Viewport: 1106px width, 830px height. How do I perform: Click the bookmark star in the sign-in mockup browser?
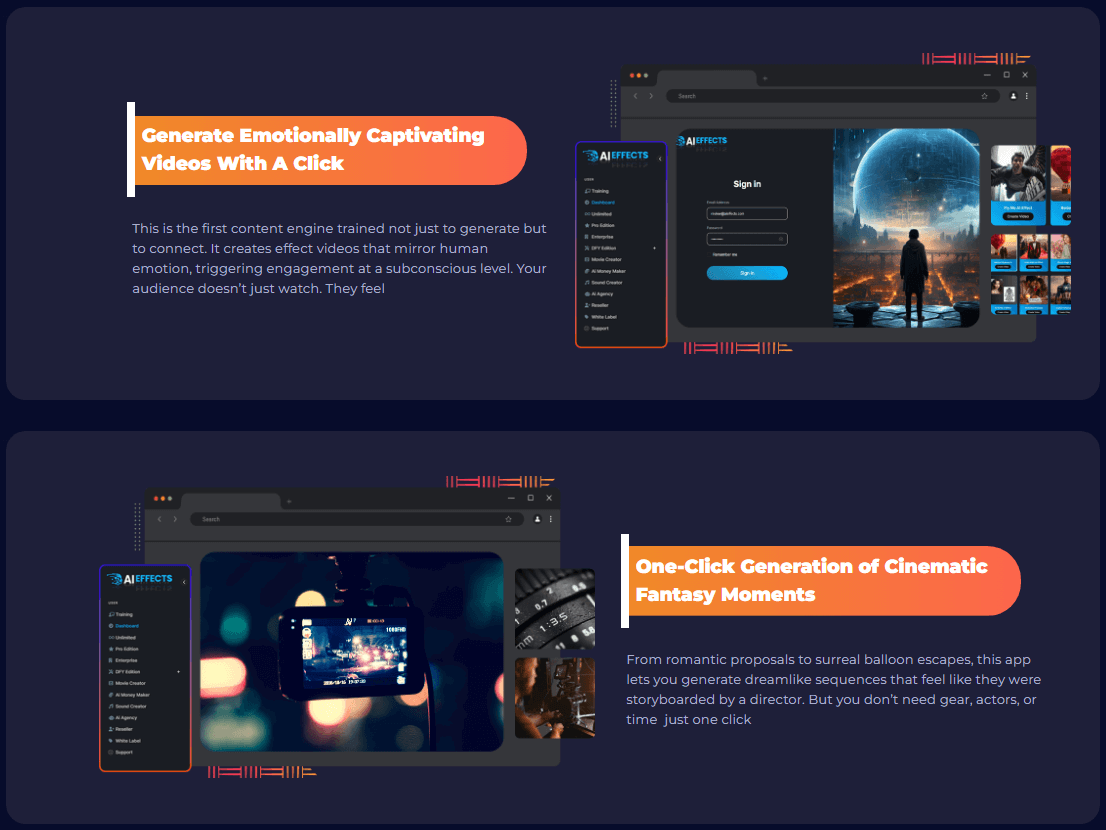(984, 96)
